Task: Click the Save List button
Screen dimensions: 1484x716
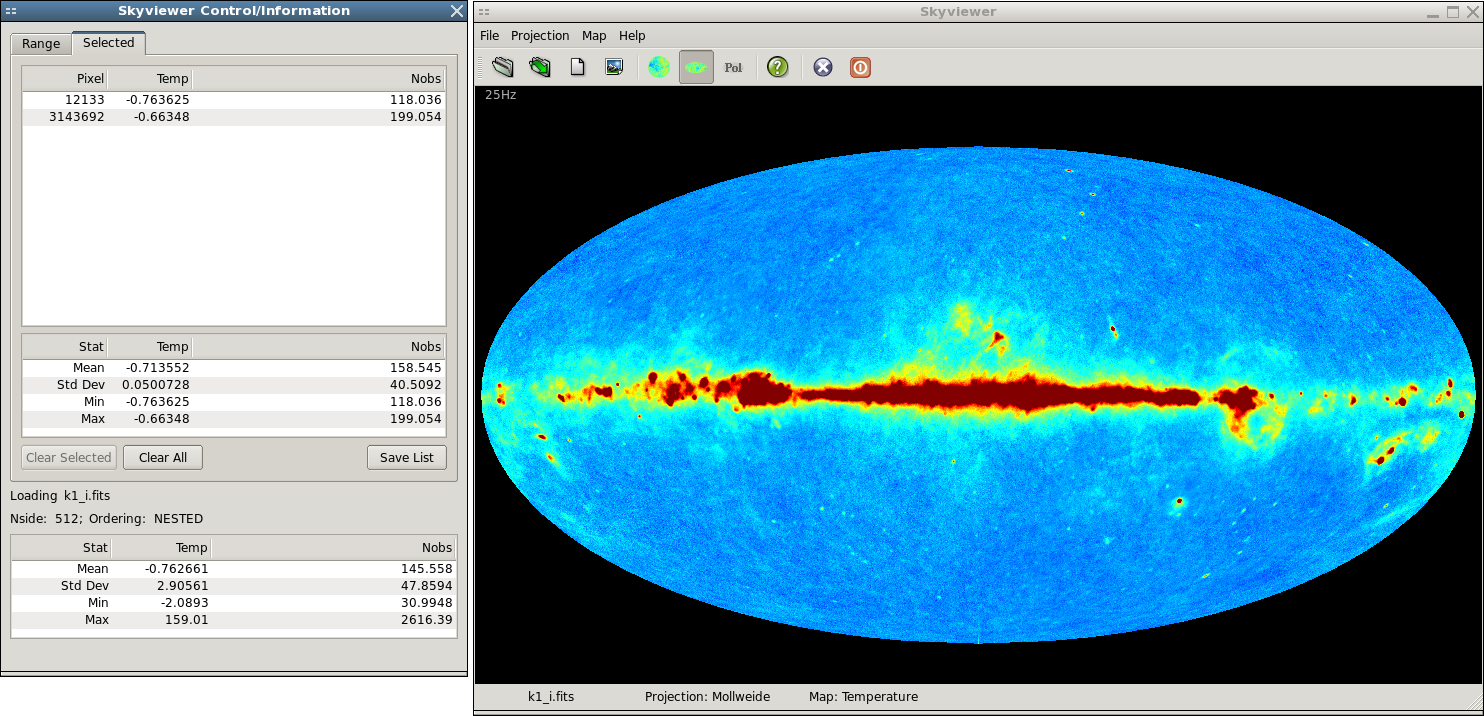Action: pyautogui.click(x=407, y=457)
